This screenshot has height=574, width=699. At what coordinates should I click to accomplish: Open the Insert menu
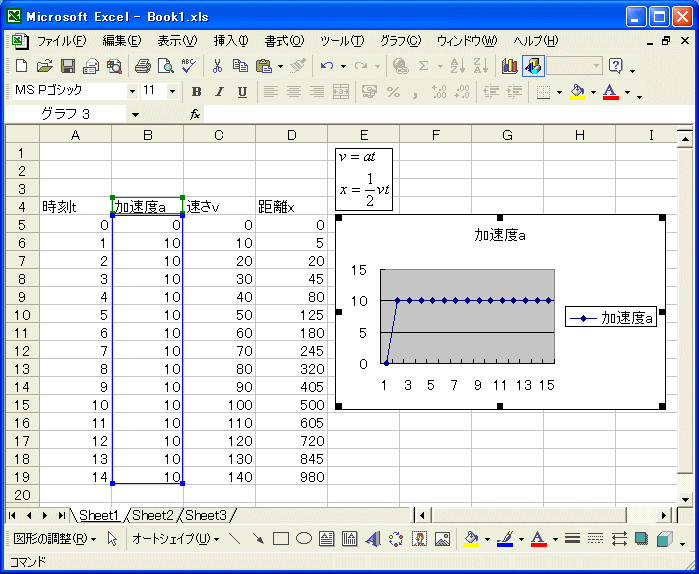230,41
